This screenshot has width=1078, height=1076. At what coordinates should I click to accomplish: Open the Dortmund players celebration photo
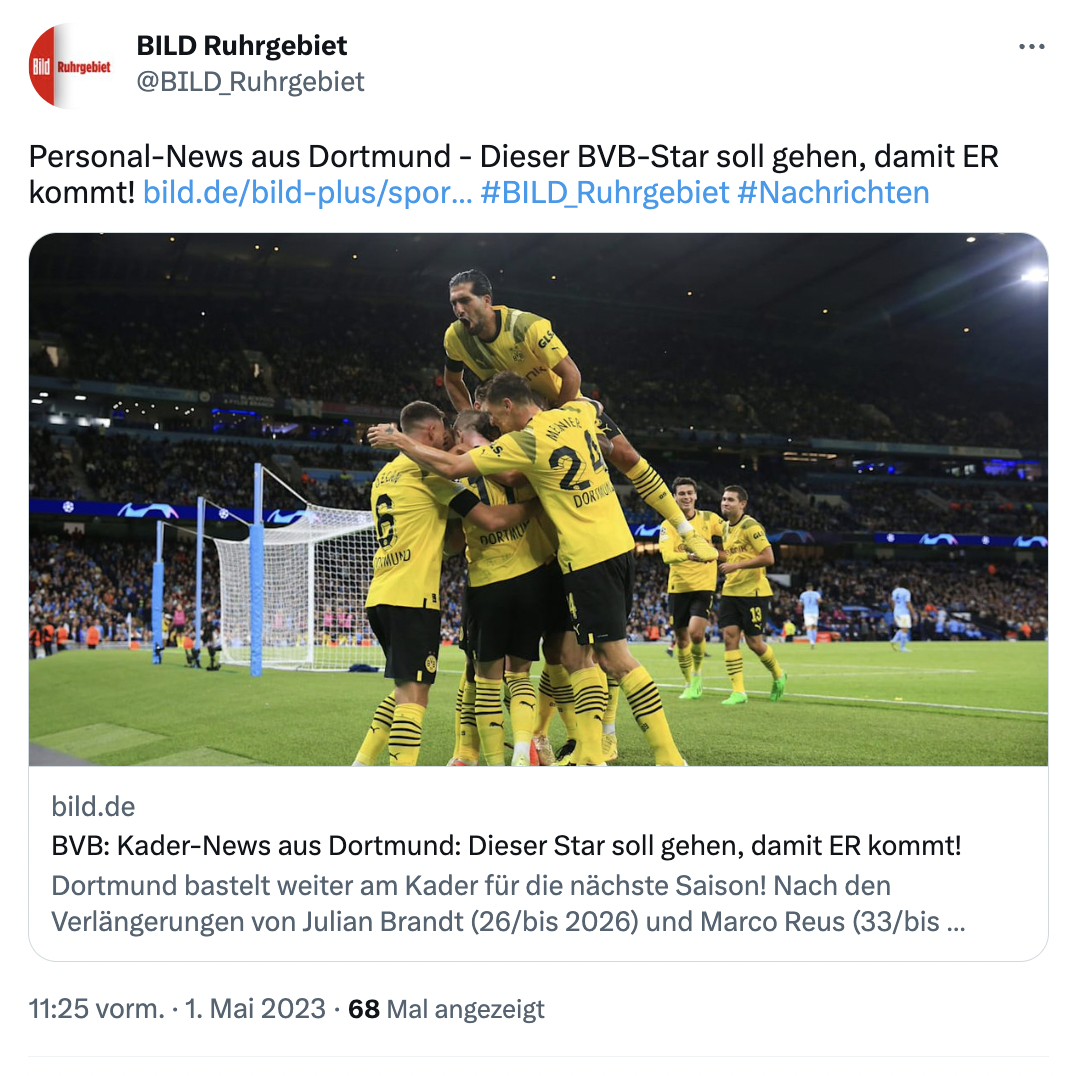538,500
